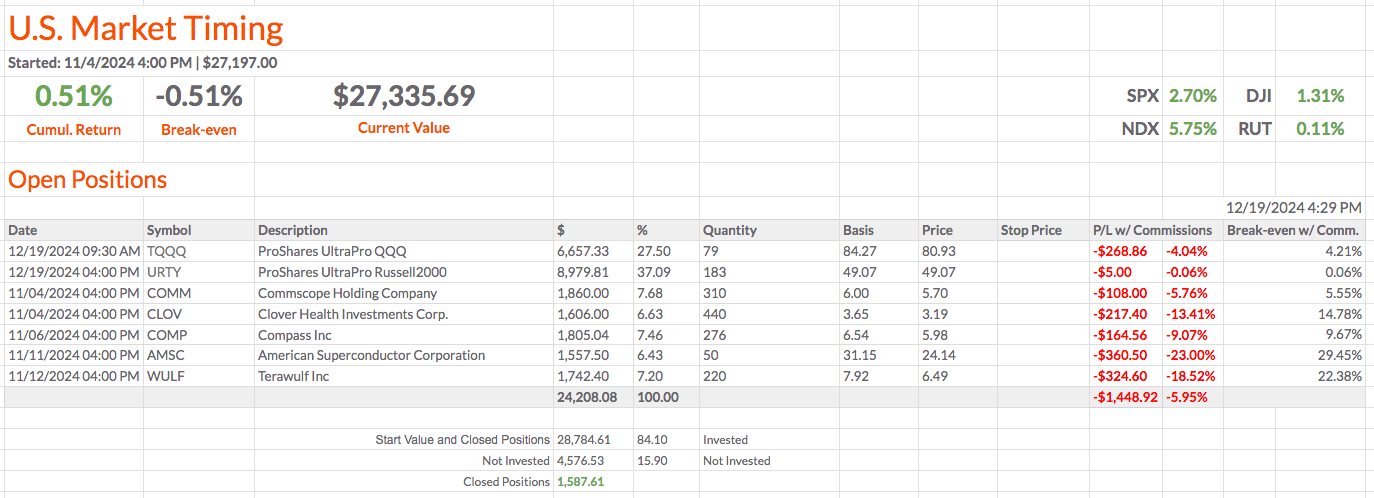Viewport: 1374px width, 498px height.
Task: Select the Current Value amount $27,335.69
Action: (x=404, y=96)
